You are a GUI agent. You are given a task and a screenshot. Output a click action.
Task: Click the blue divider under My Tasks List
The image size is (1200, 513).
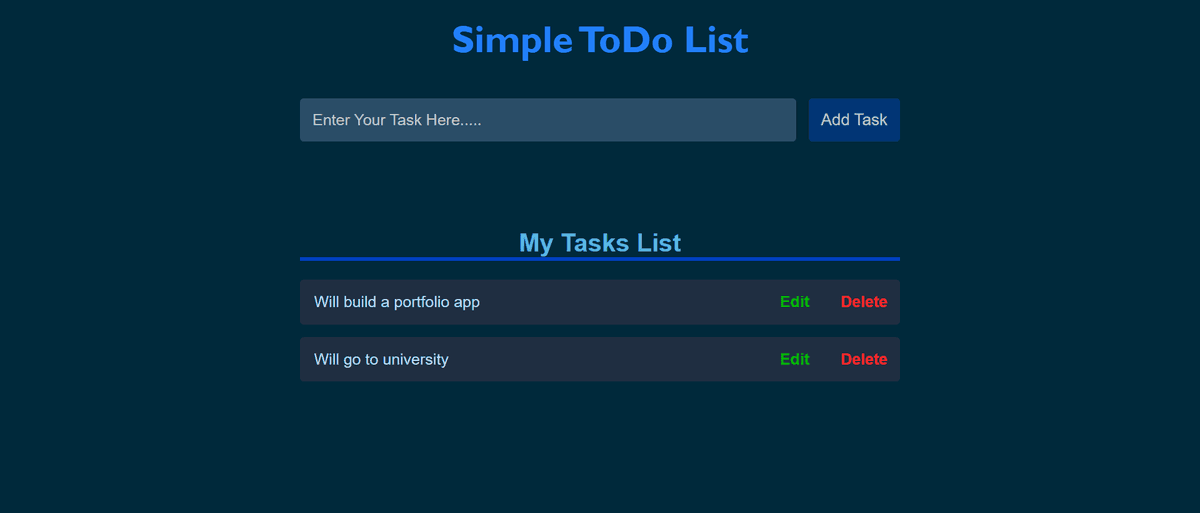pyautogui.click(x=600, y=259)
